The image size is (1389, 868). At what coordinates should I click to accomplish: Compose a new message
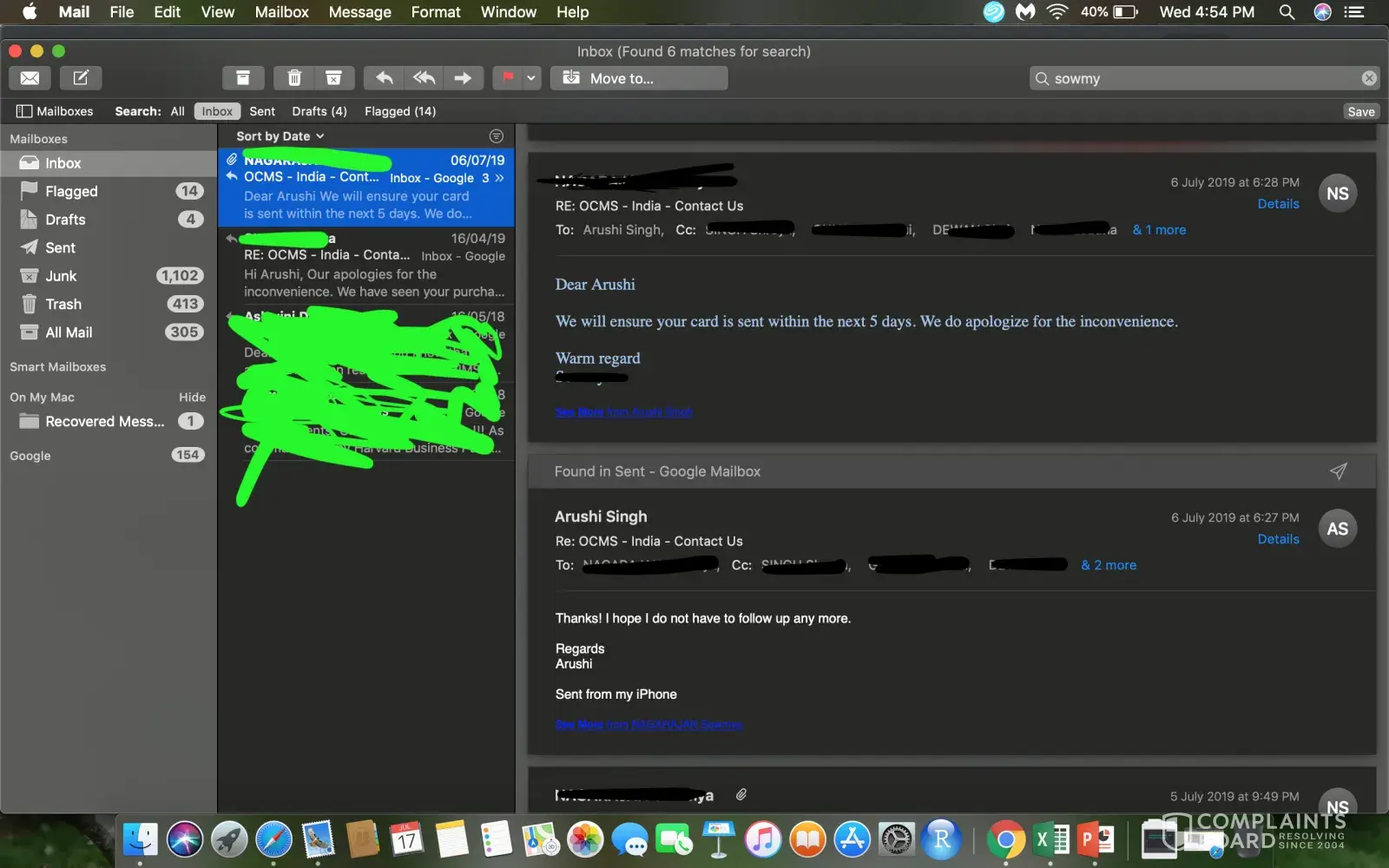coord(81,78)
